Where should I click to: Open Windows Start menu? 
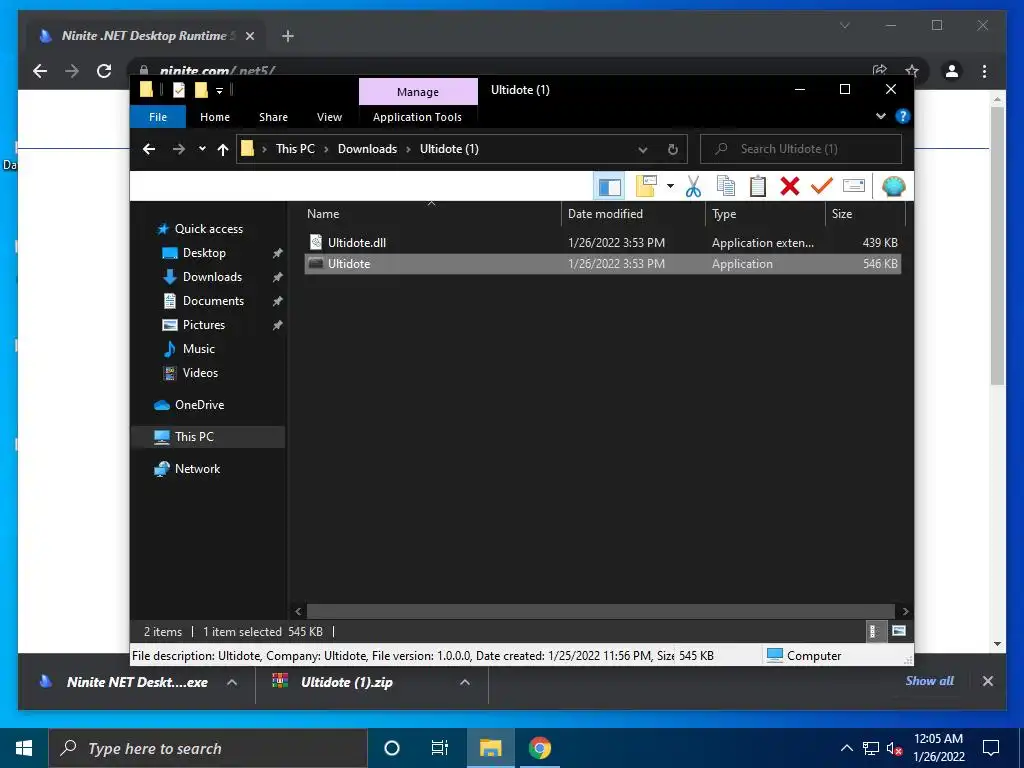pos(24,748)
